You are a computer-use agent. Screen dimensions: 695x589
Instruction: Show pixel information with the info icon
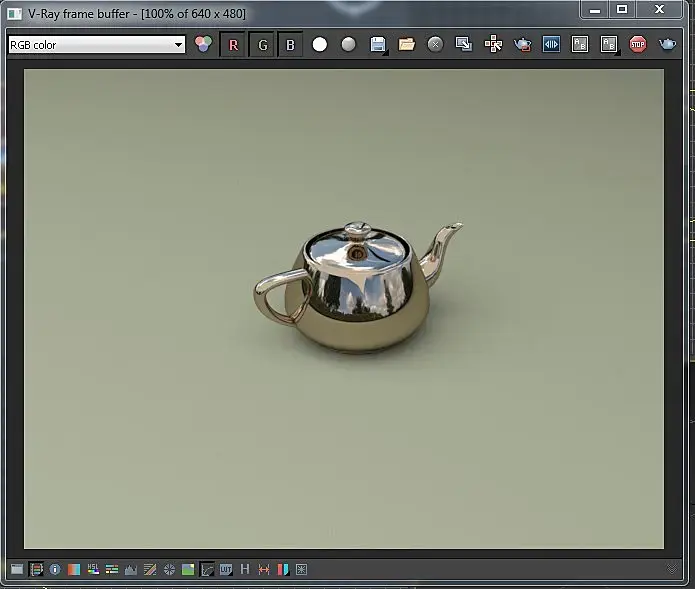point(55,569)
